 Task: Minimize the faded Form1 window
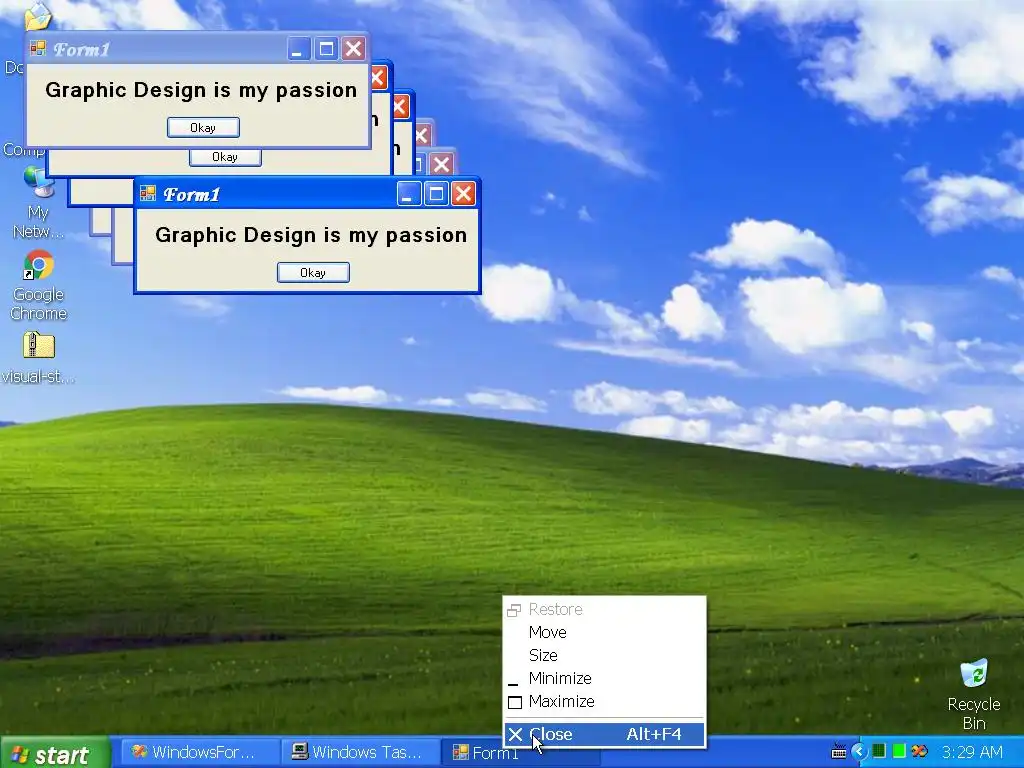(299, 48)
